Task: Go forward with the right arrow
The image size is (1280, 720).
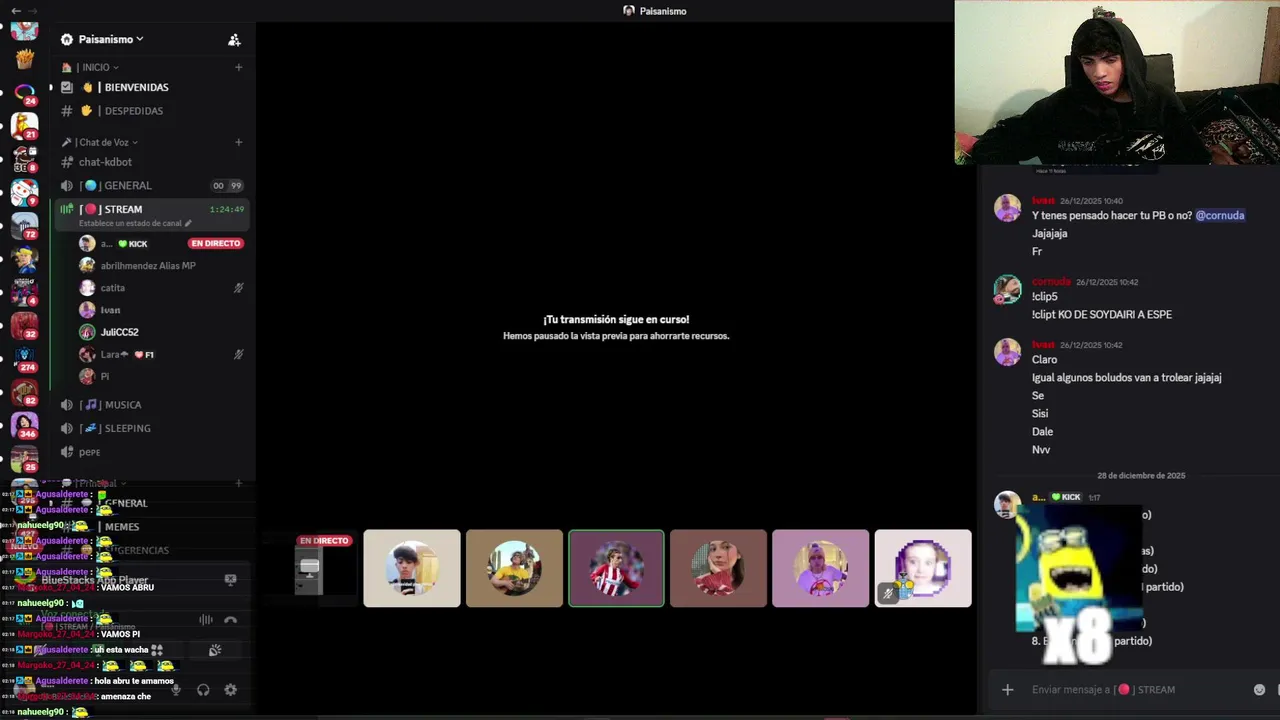Action: [33, 10]
